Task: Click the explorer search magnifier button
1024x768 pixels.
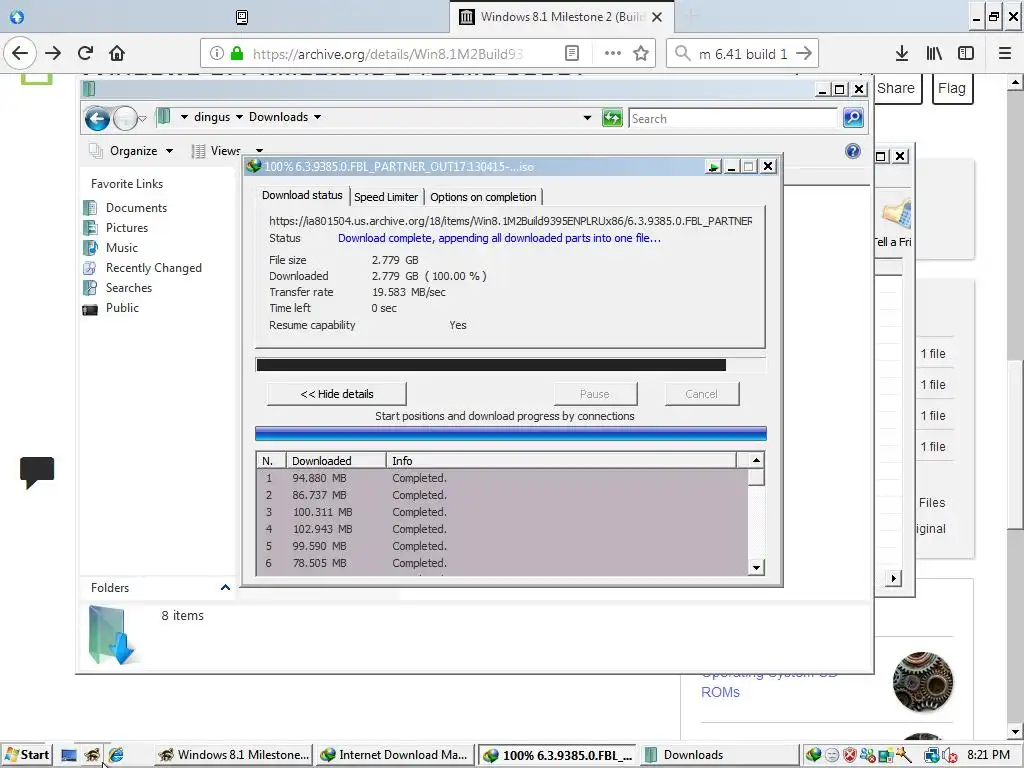Action: pos(853,118)
